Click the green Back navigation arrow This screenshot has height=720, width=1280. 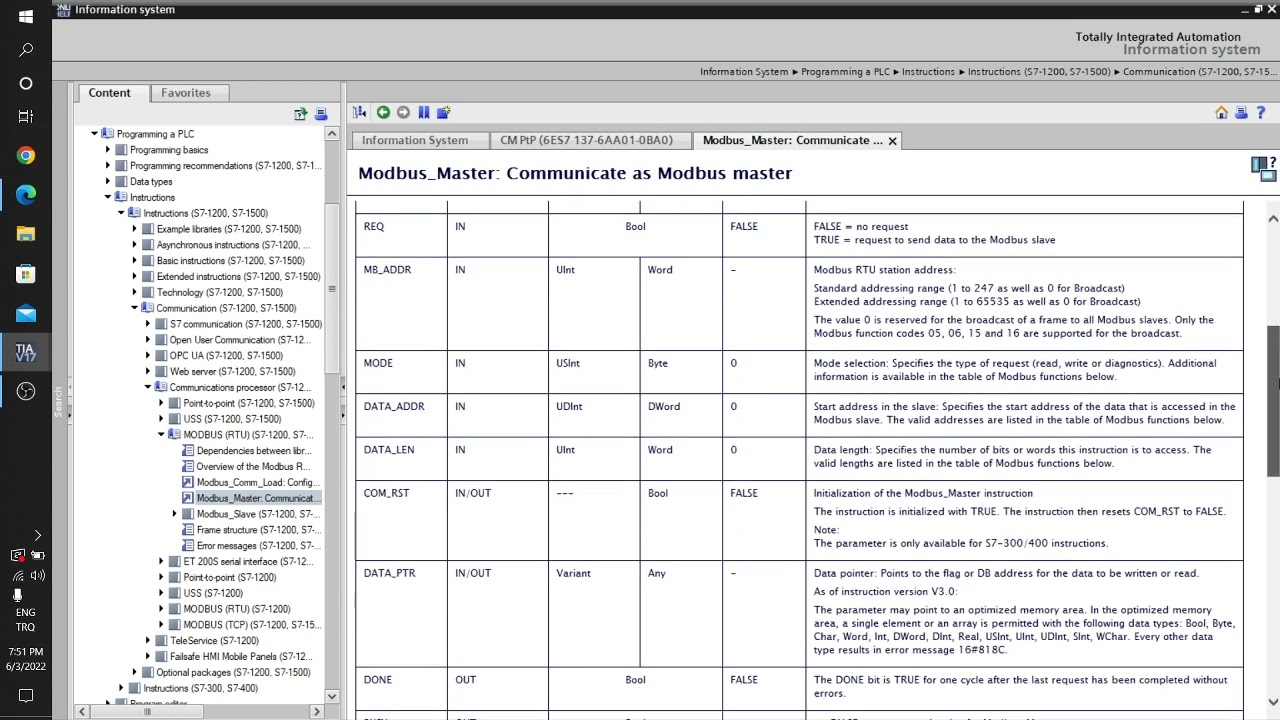pos(383,113)
